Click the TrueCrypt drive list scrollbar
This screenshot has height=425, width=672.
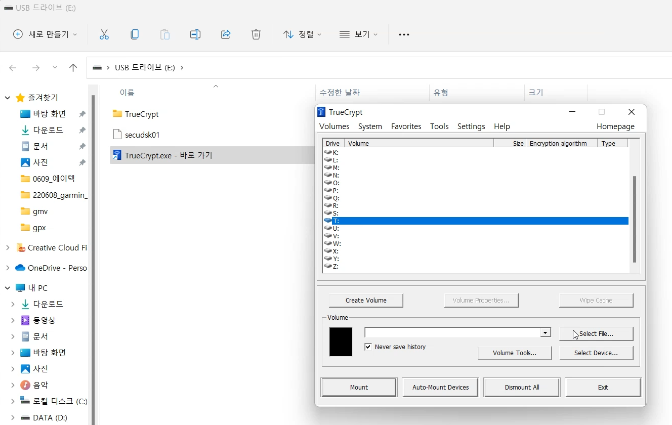click(634, 219)
